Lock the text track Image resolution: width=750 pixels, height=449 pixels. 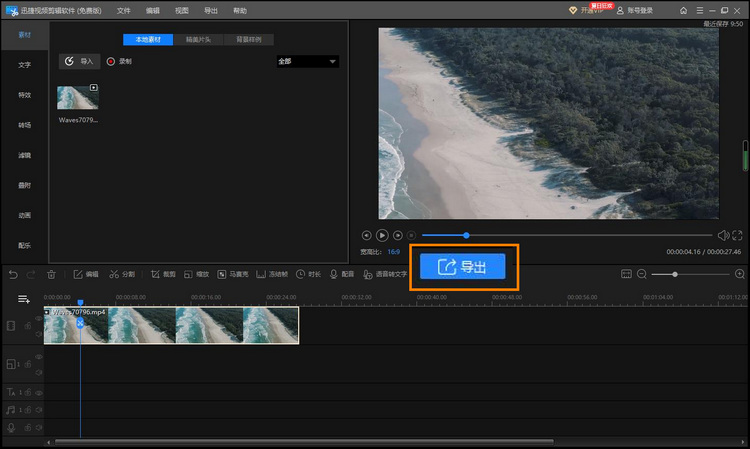coord(28,393)
